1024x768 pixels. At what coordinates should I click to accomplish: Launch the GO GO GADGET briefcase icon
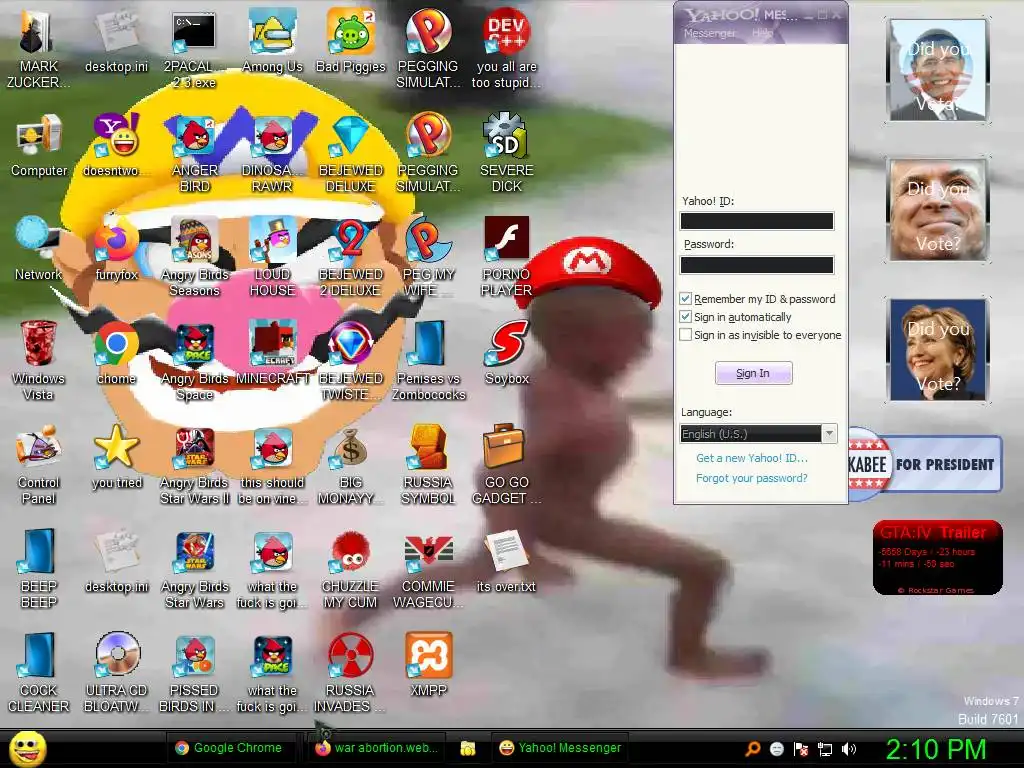tap(506, 464)
